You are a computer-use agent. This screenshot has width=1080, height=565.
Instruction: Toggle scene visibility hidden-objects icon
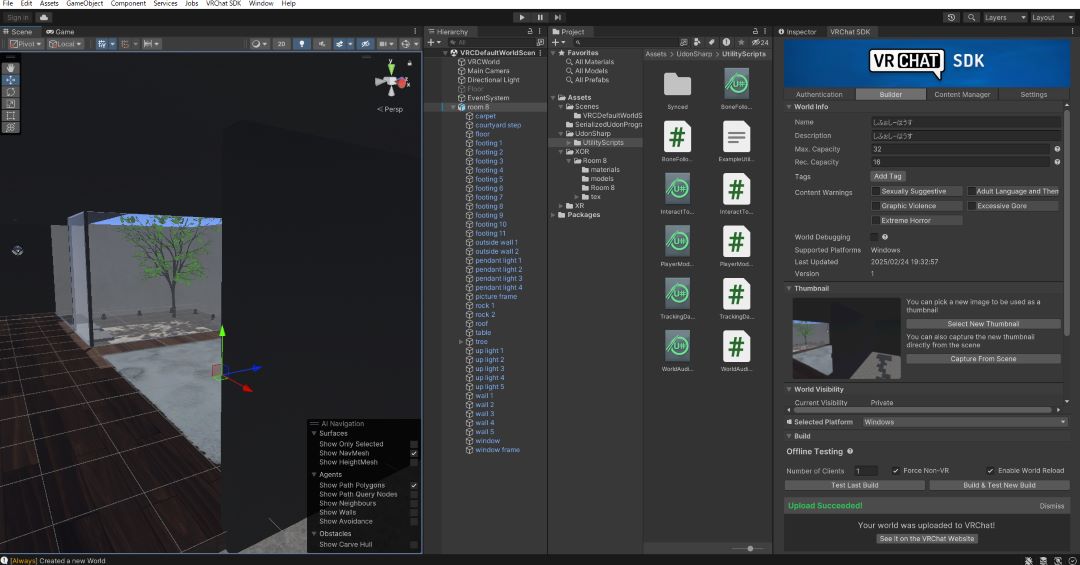coord(366,43)
